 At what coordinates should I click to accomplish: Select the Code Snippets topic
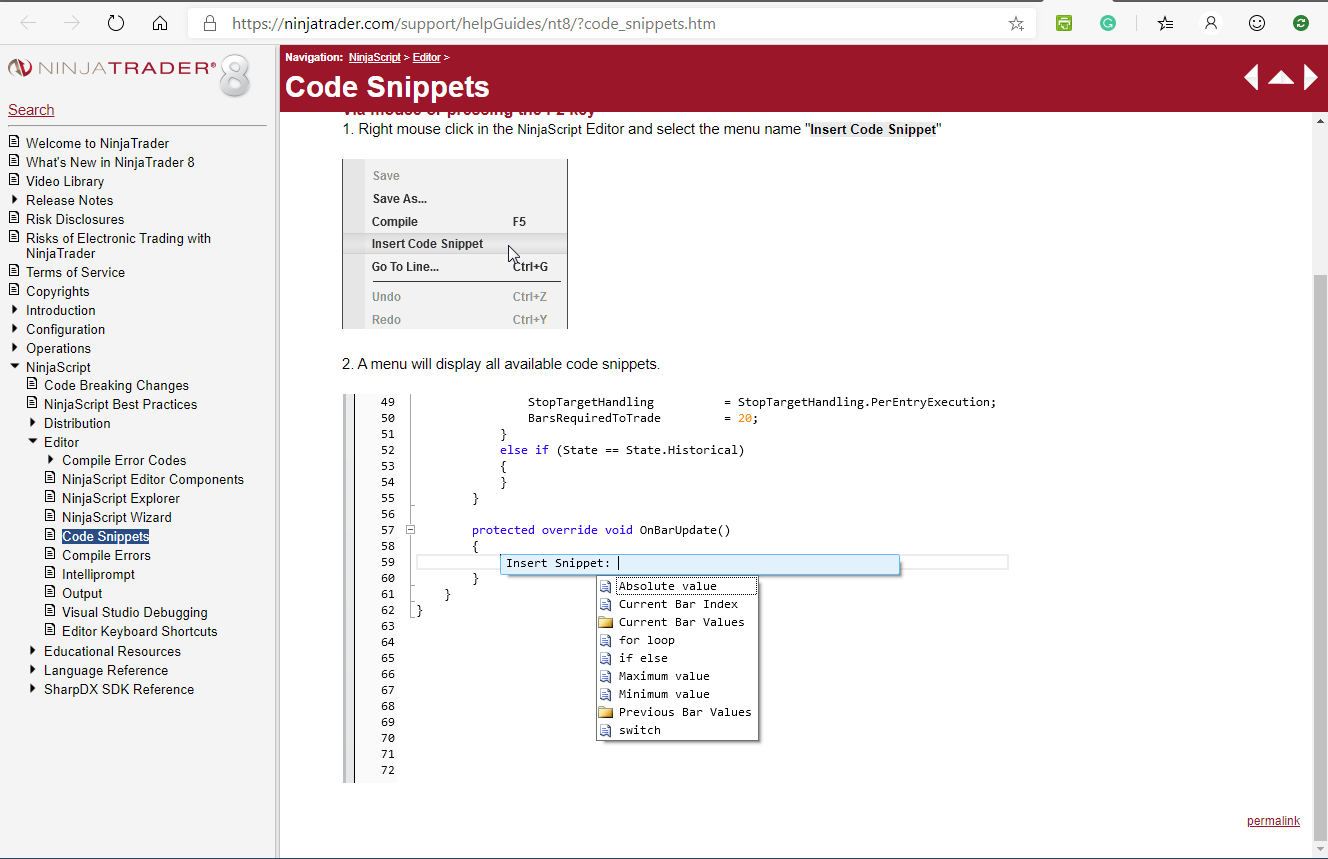pyautogui.click(x=105, y=536)
